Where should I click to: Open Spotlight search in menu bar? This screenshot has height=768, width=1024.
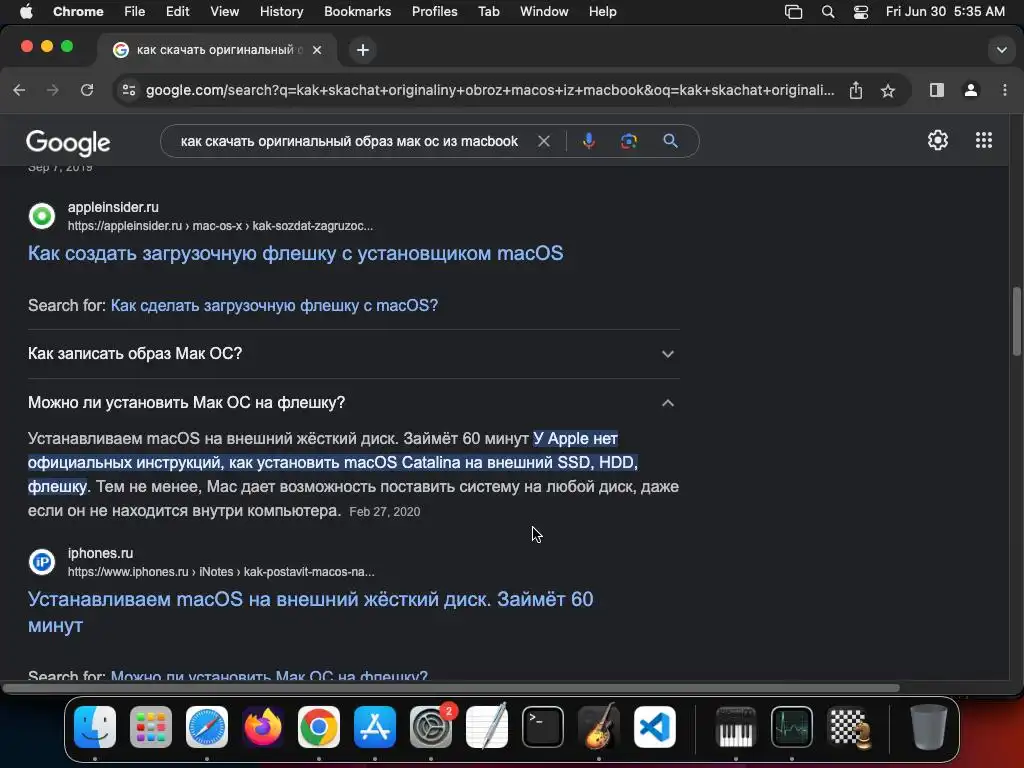[827, 12]
